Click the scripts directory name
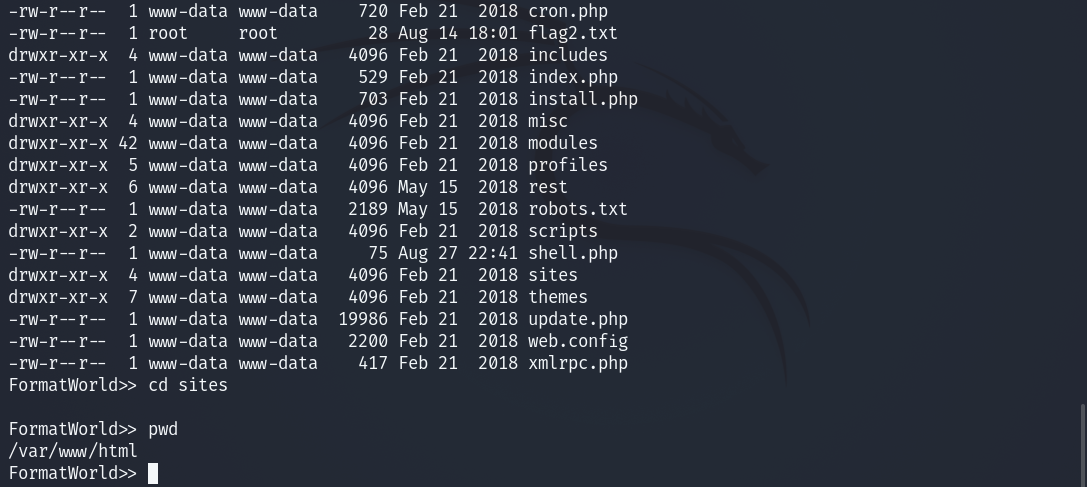The height and width of the screenshot is (487, 1087). [563, 231]
